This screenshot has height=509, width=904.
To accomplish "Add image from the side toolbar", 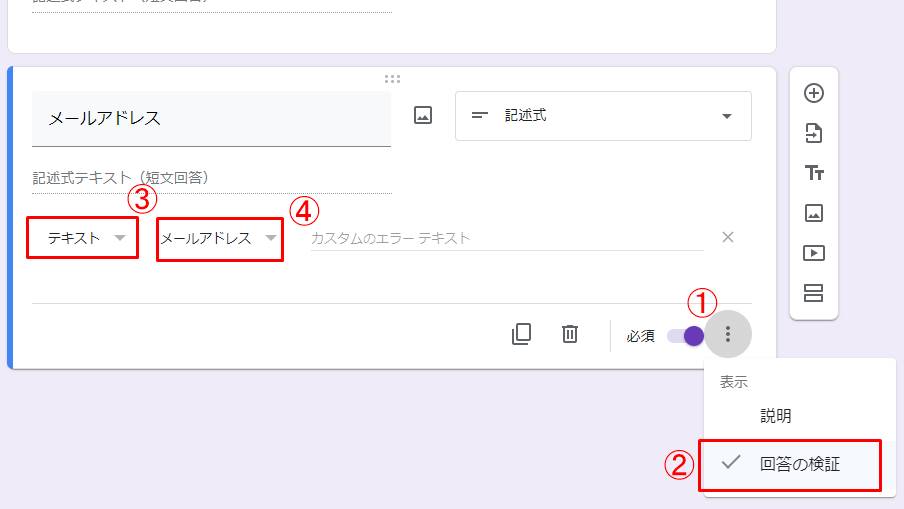I will click(x=813, y=213).
